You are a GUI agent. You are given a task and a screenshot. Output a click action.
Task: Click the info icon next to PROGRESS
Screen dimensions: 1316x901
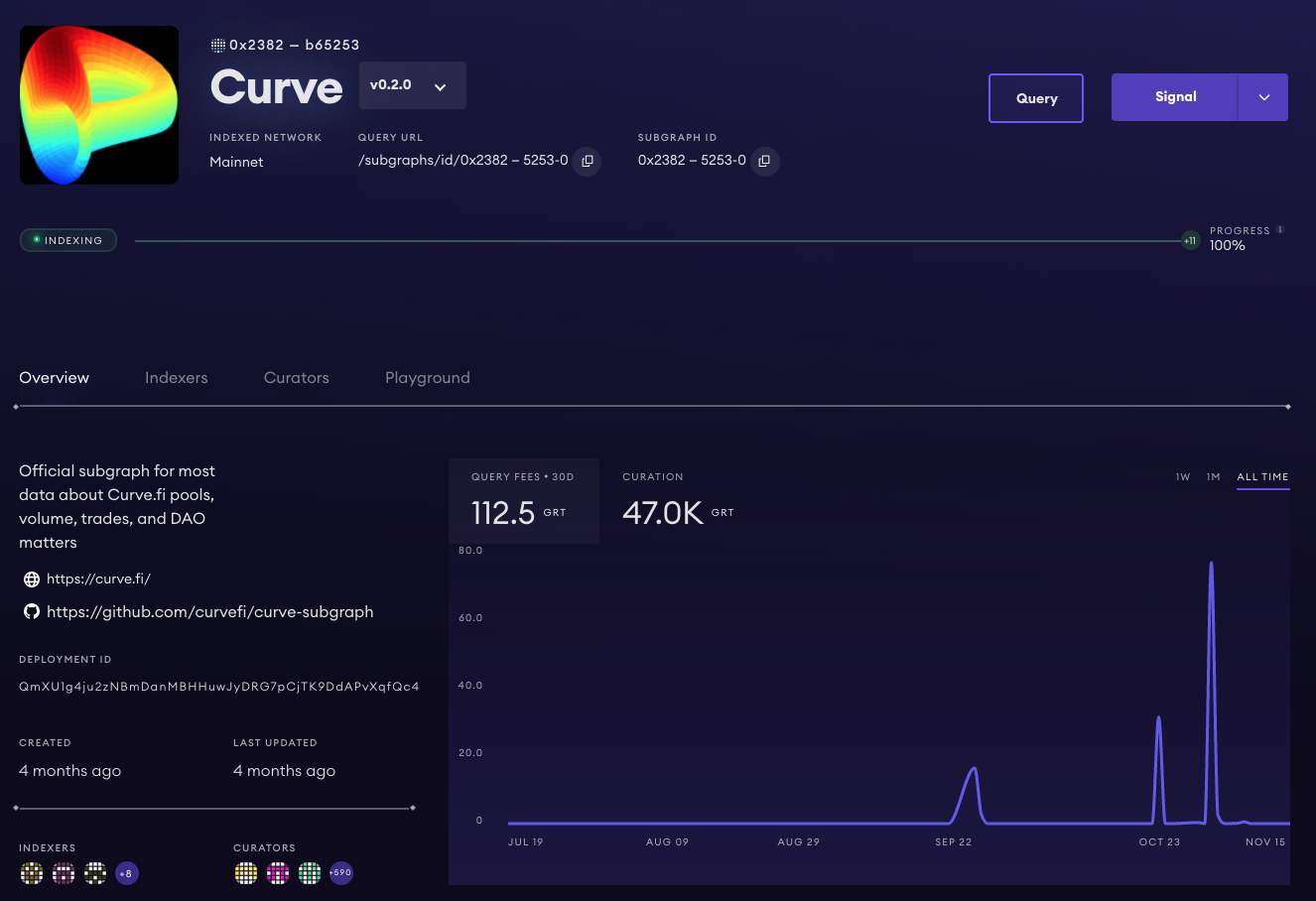click(1280, 230)
